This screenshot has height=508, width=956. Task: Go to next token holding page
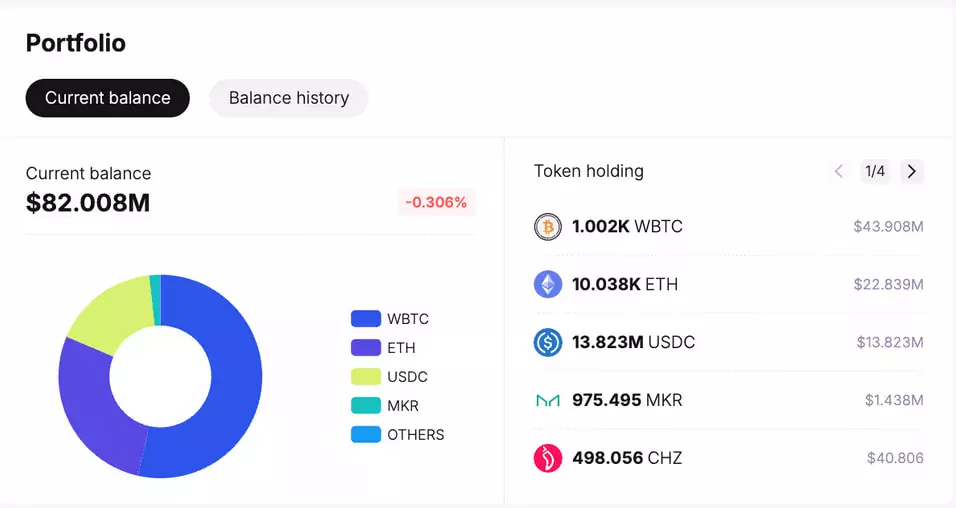coord(911,171)
